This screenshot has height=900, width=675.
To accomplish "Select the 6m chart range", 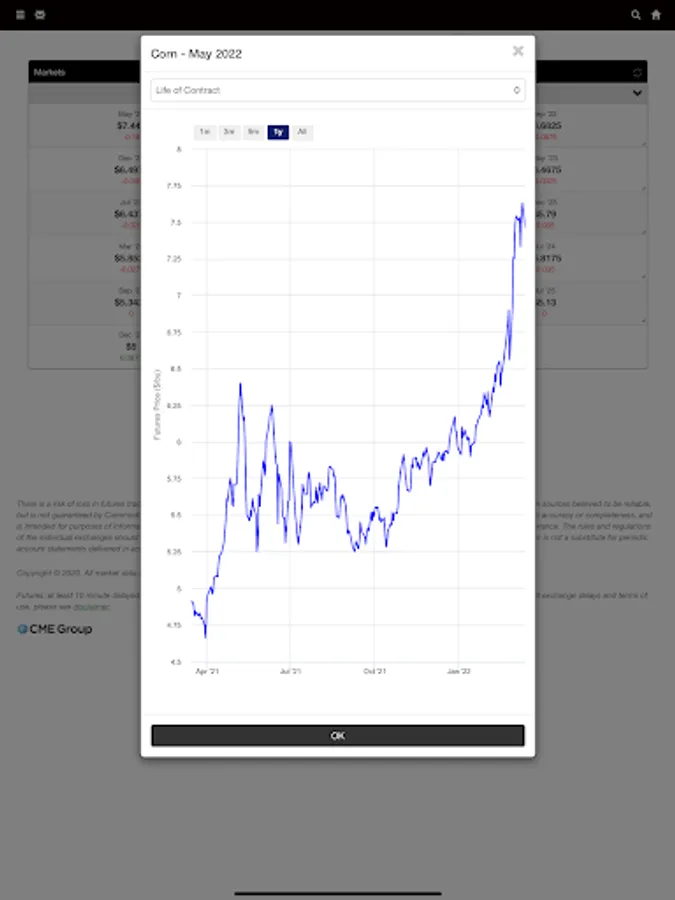I will tap(254, 132).
